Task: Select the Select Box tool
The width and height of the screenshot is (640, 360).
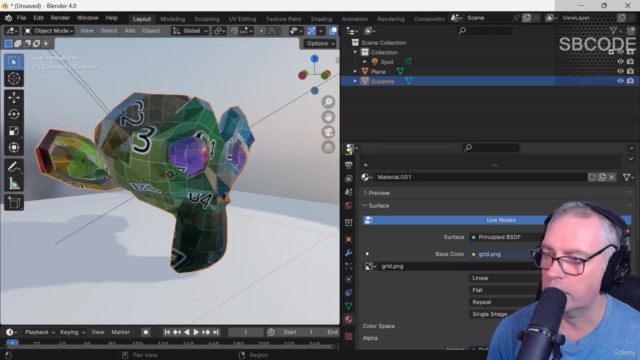Action: [14, 62]
